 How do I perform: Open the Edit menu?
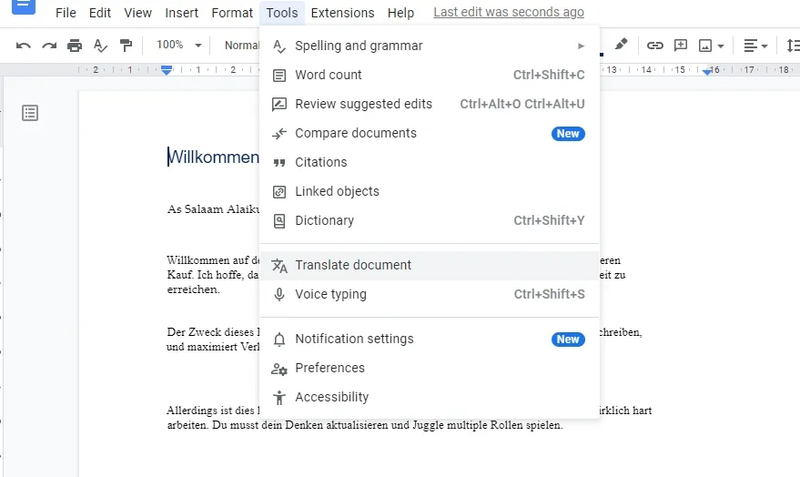(100, 13)
